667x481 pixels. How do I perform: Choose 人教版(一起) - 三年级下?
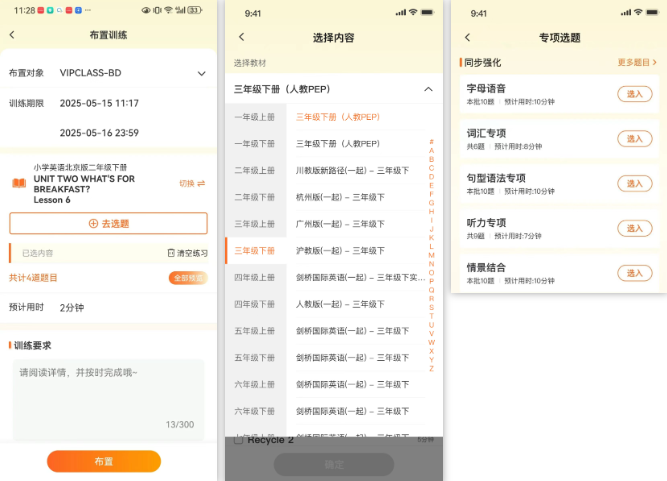pos(340,305)
